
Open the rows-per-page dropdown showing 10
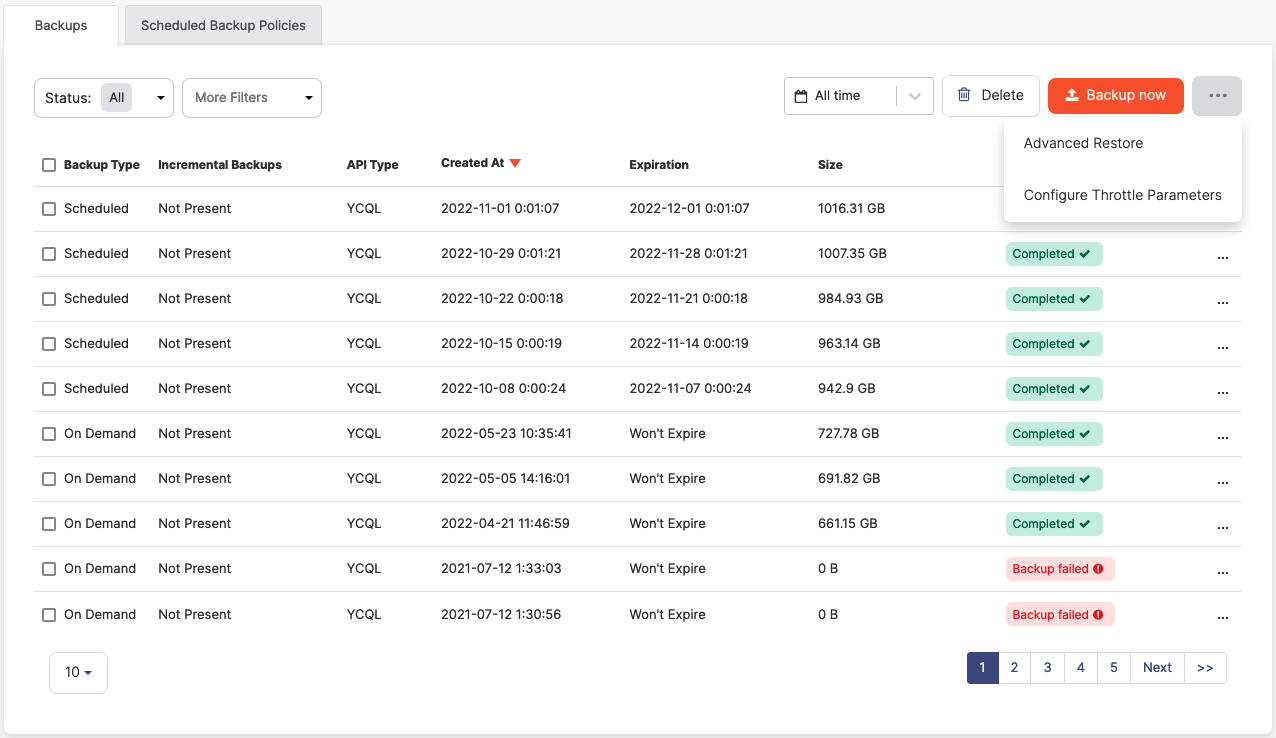point(78,673)
